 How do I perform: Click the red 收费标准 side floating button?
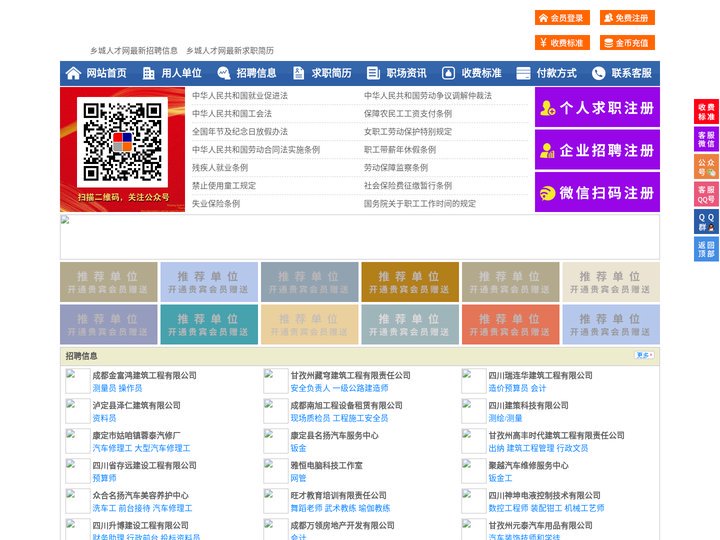[706, 112]
